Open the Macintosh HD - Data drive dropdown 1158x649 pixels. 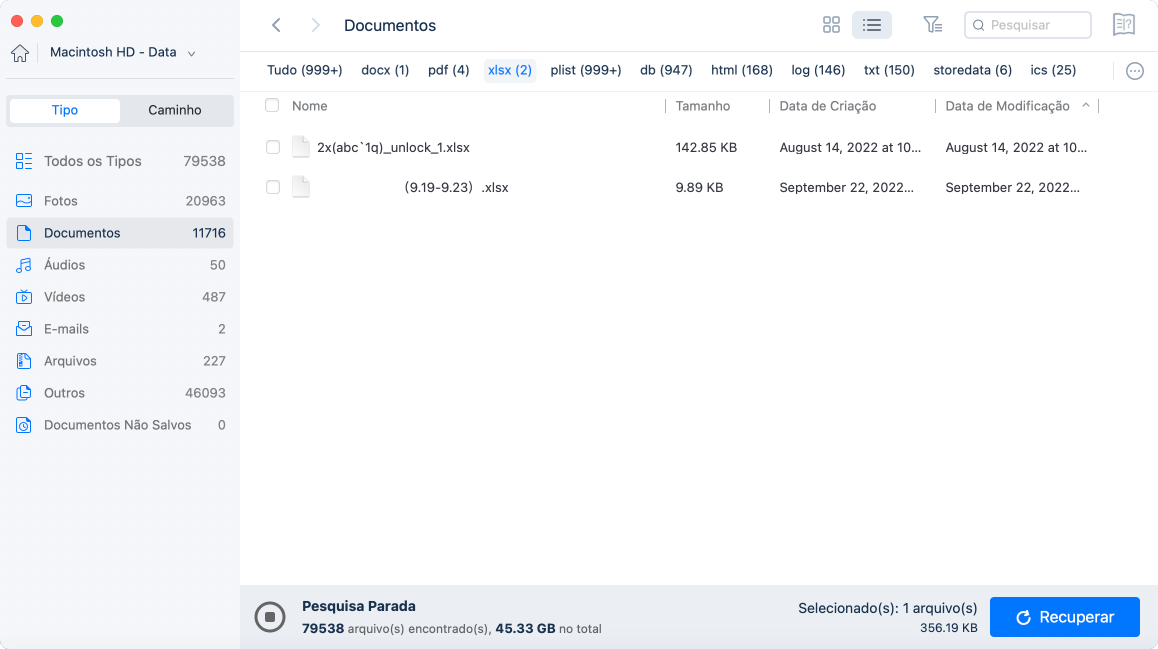point(123,52)
